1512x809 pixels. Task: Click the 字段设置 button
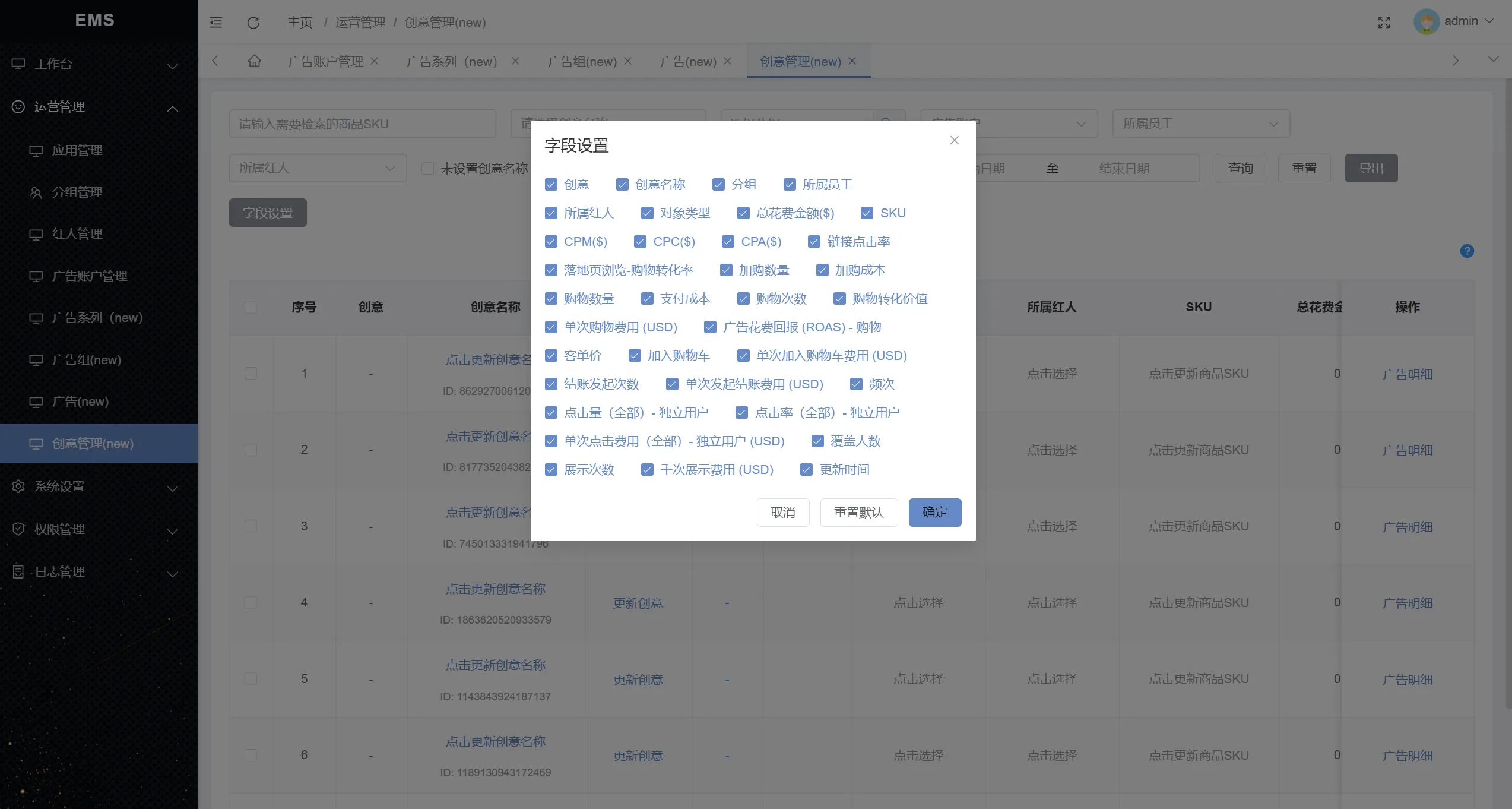[268, 213]
